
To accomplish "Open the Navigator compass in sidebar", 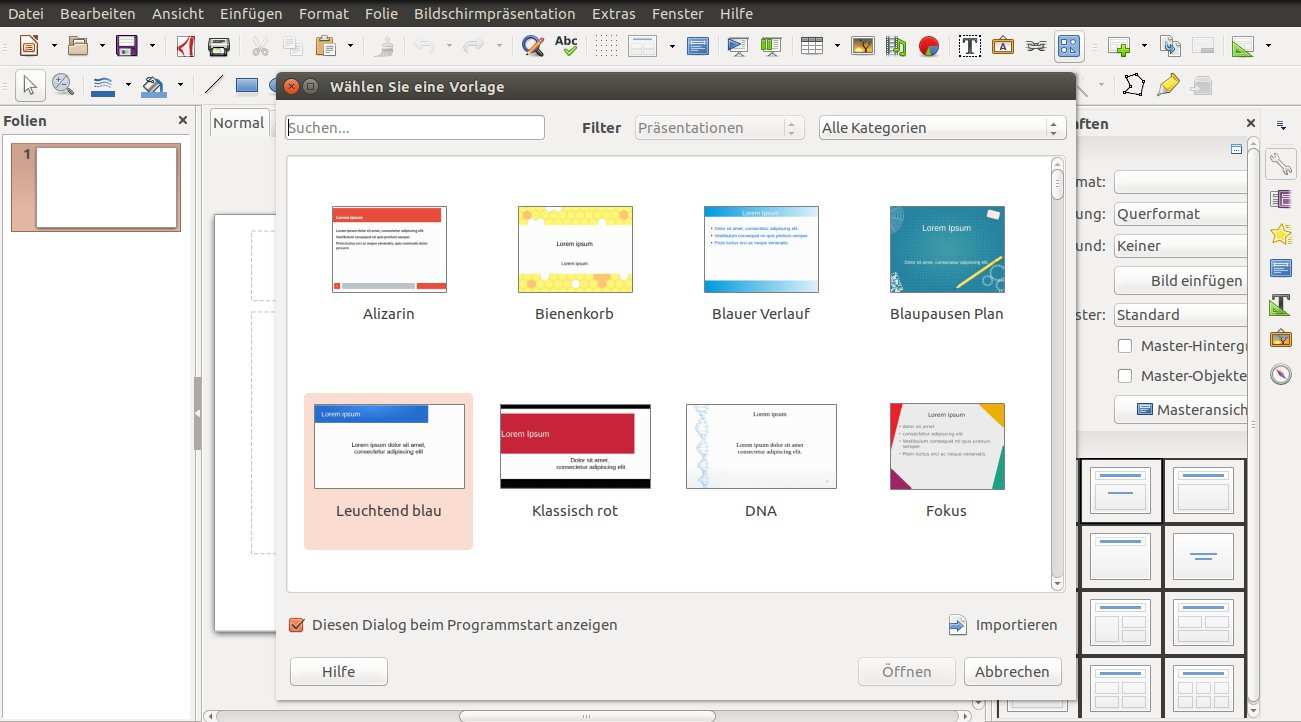I will click(1281, 374).
